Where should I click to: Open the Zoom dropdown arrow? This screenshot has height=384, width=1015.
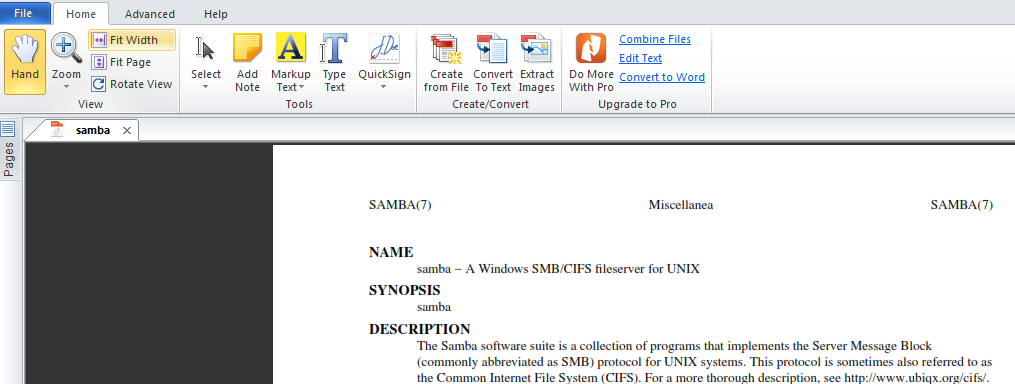pos(66,87)
